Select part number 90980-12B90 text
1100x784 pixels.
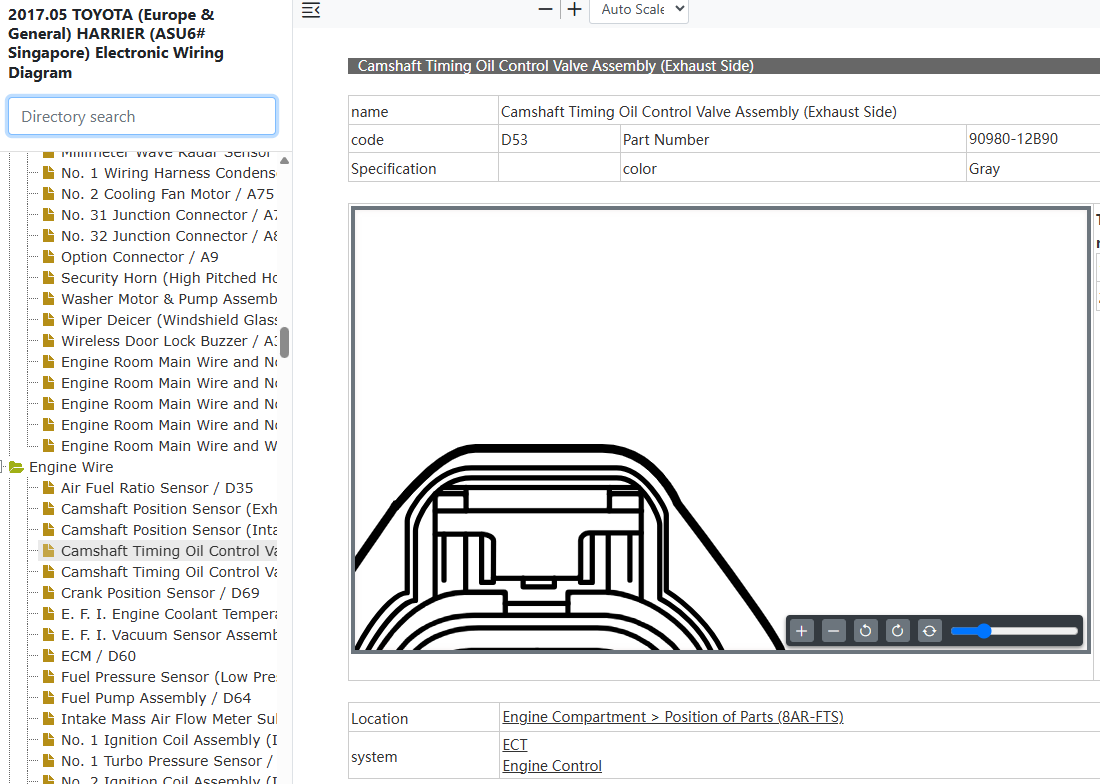(x=1013, y=139)
